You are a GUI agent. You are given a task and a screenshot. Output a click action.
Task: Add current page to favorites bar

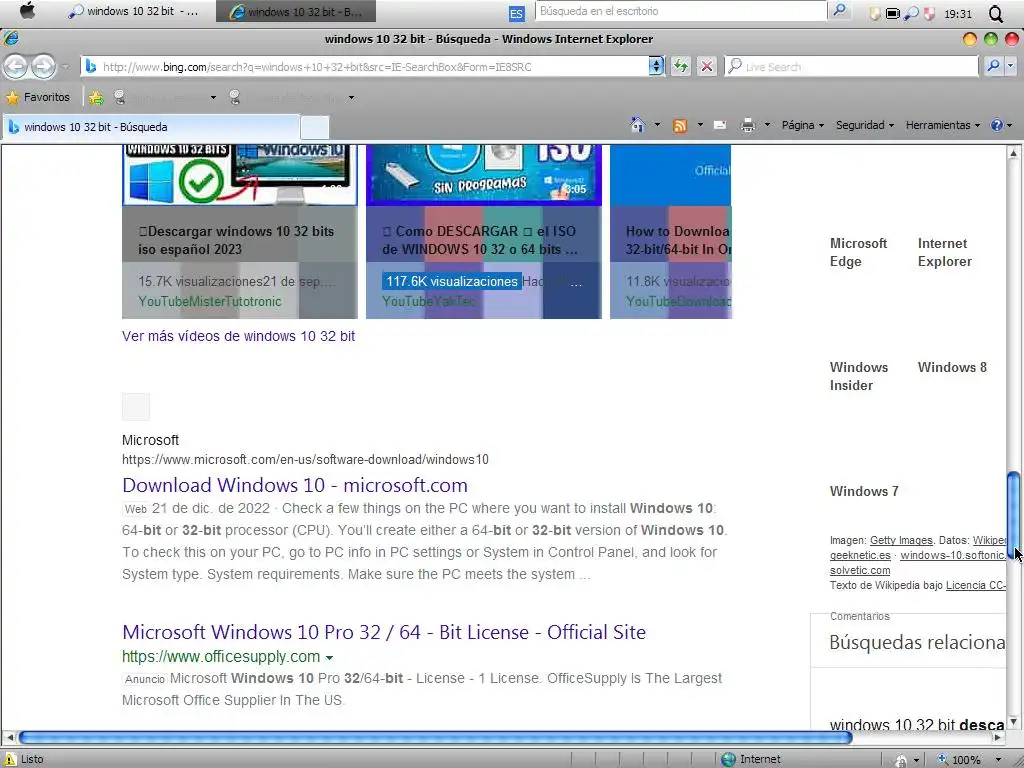[x=96, y=98]
